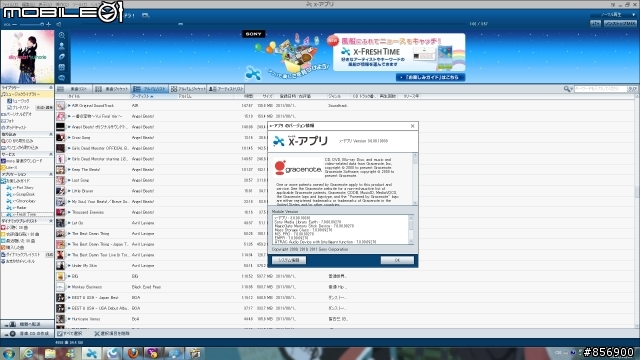Click OK in the version dialog
Viewport: 640px width, 360px height.
tap(397, 260)
